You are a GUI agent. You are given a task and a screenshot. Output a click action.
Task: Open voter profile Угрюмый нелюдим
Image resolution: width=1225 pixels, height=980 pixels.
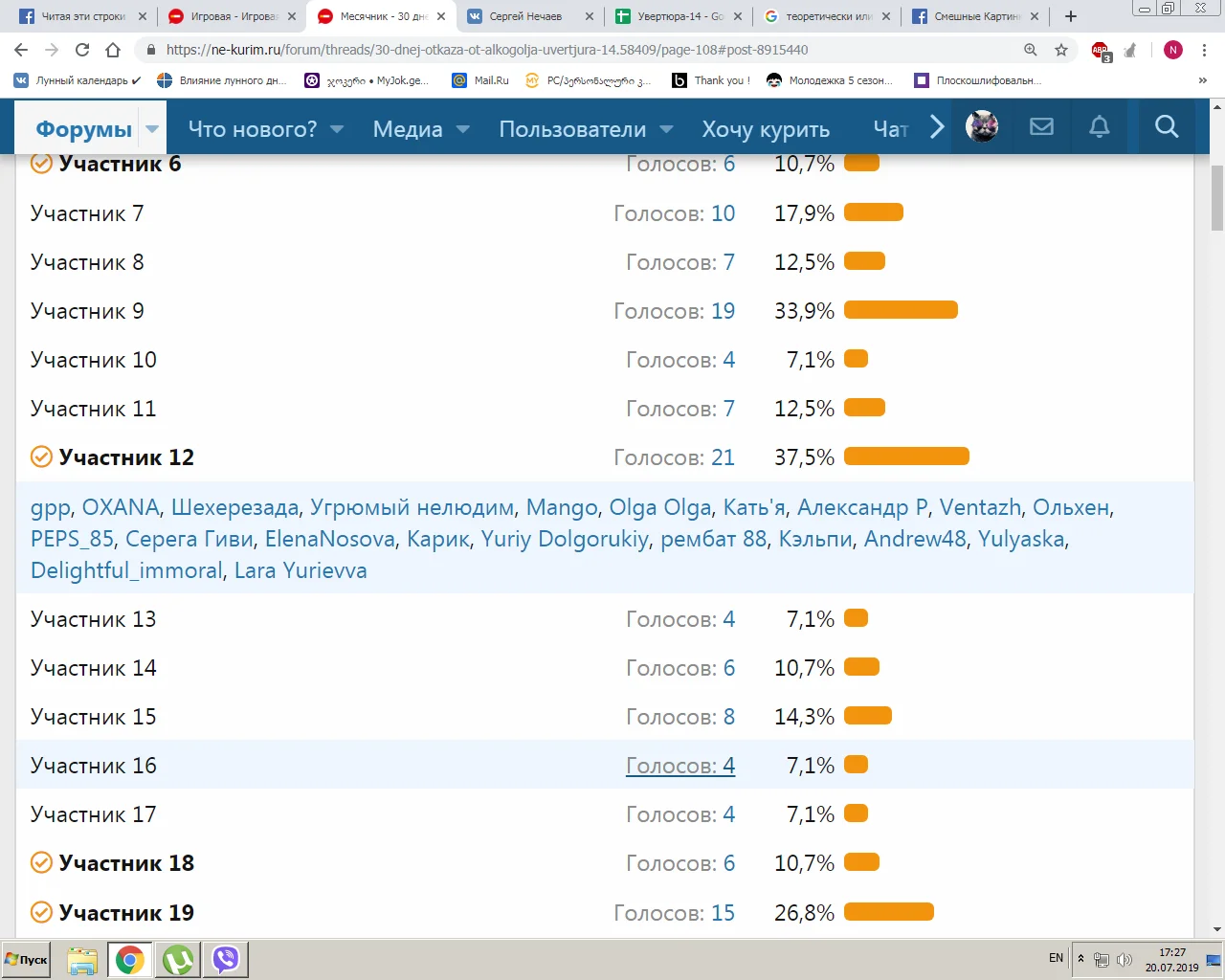[x=412, y=507]
